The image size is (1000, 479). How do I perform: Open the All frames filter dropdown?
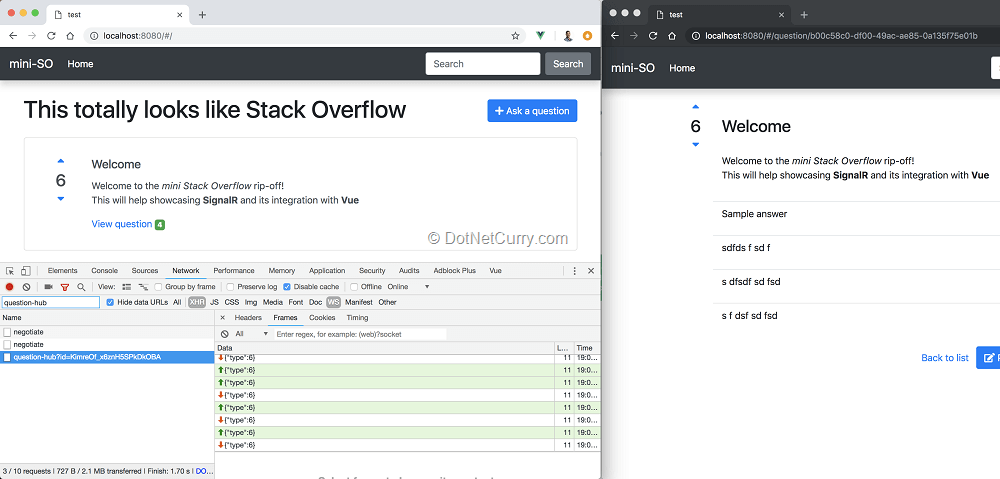pyautogui.click(x=251, y=334)
